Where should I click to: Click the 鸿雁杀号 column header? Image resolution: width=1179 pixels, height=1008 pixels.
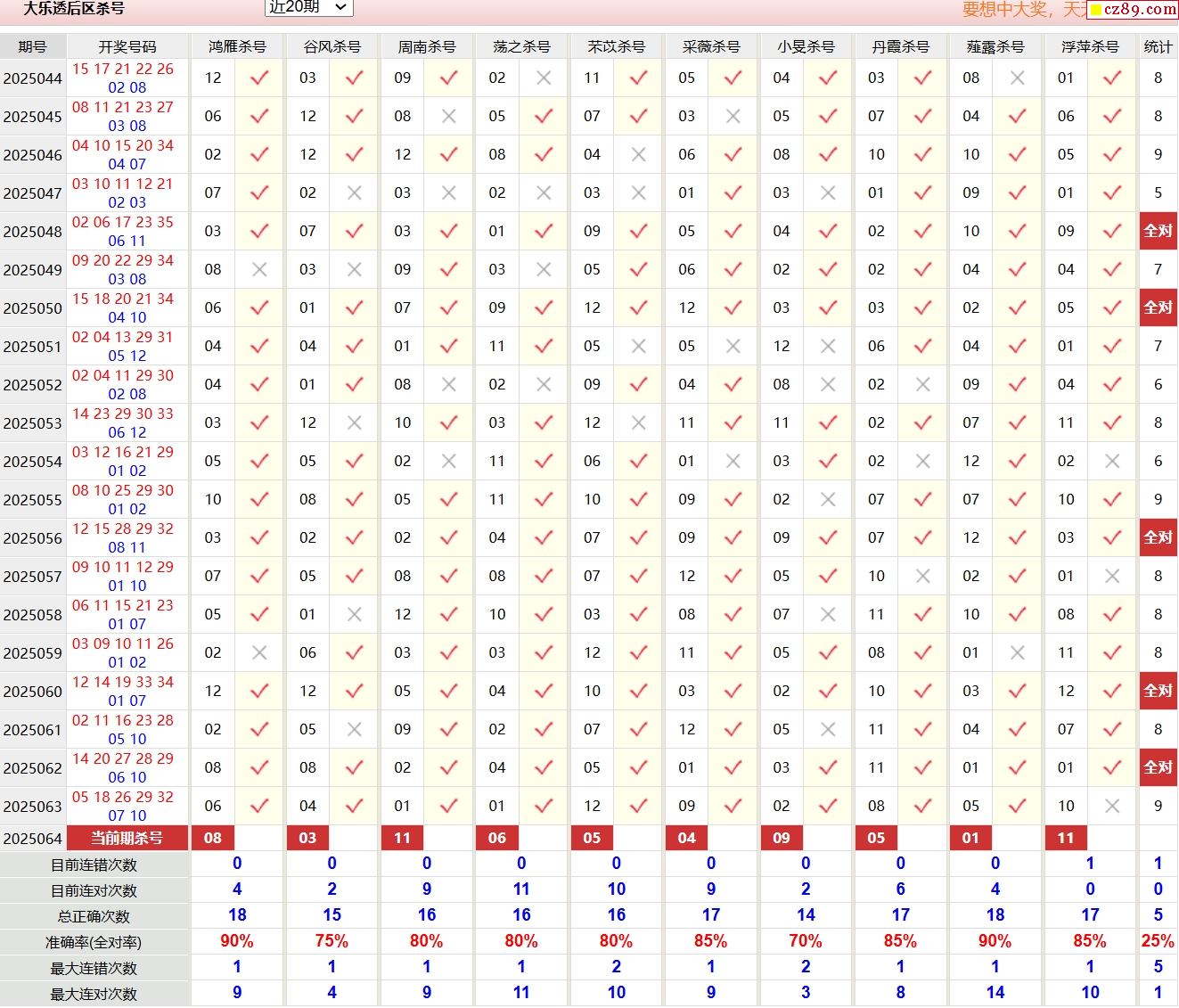click(x=237, y=47)
